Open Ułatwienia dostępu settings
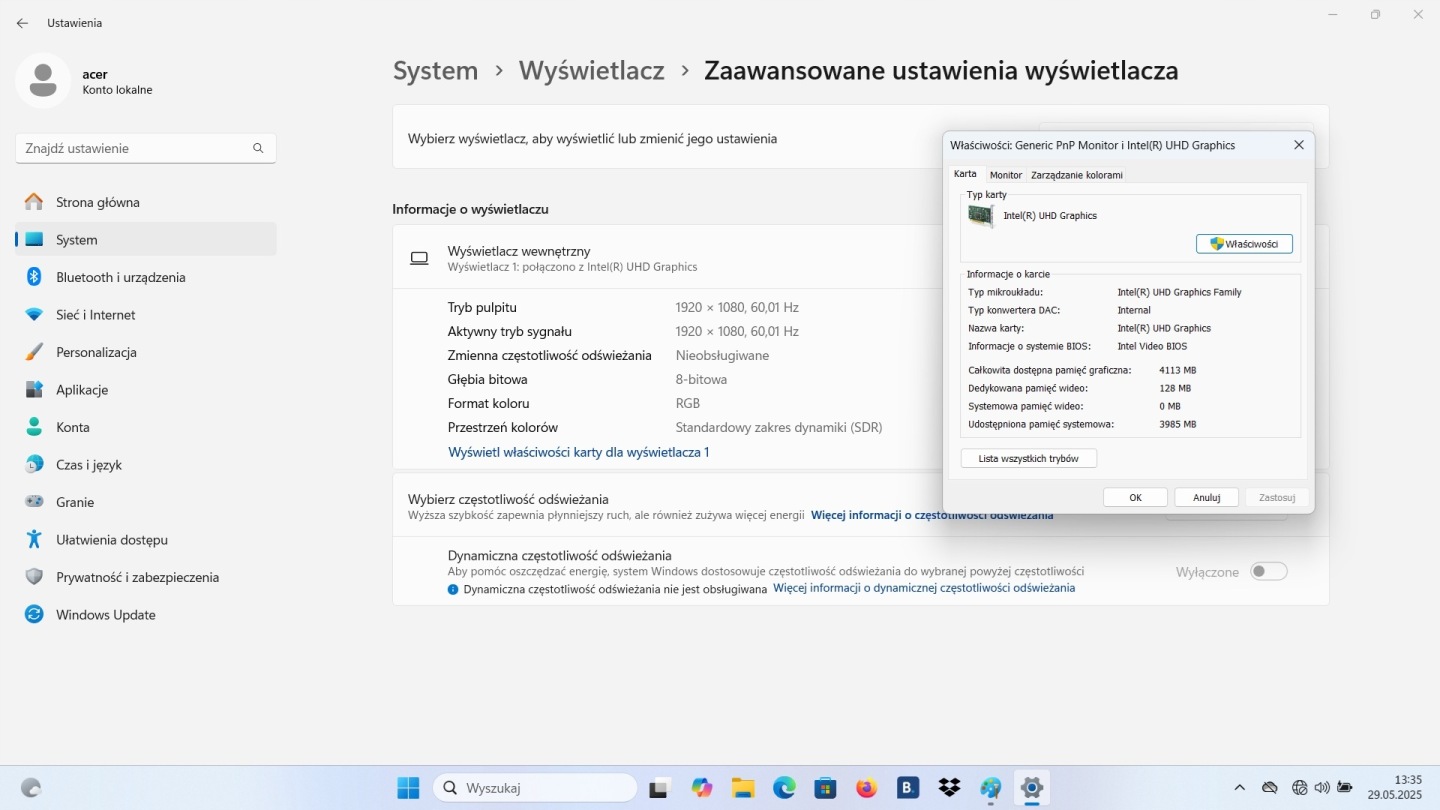This screenshot has width=1440, height=810. point(111,540)
